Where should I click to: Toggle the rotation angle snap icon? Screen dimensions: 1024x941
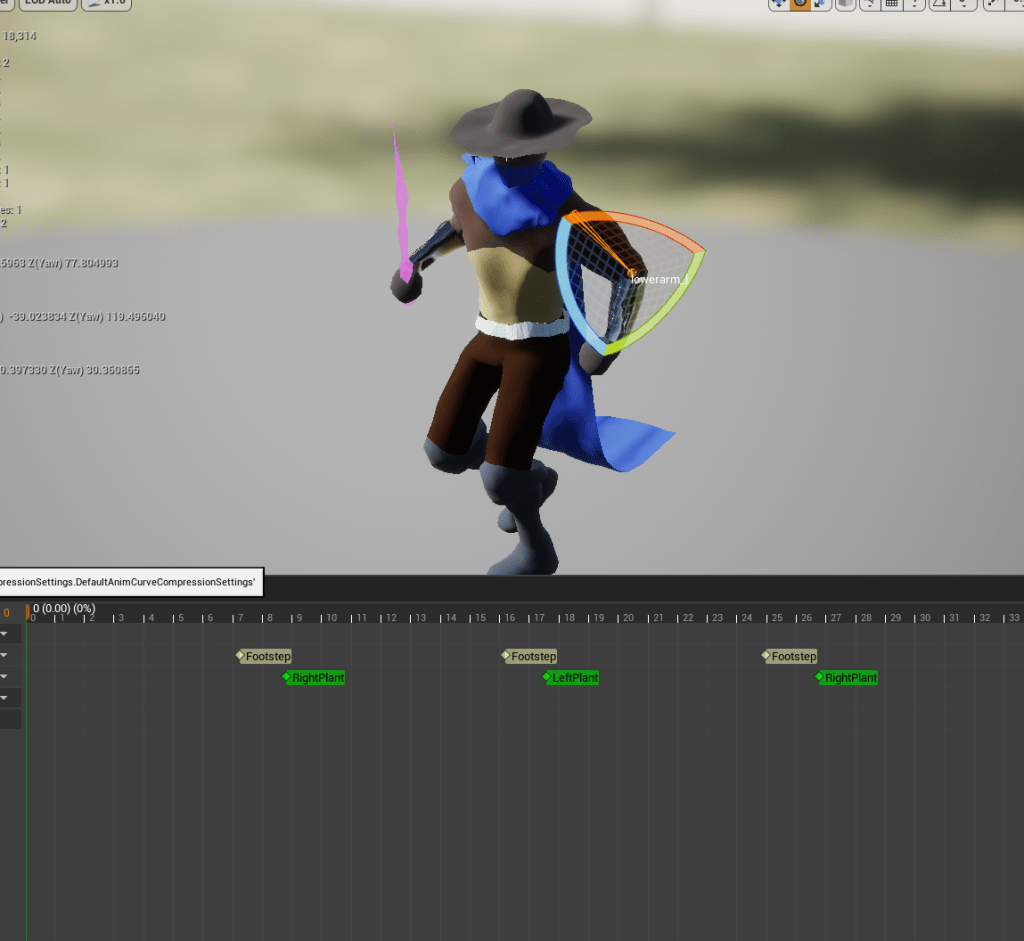coord(940,4)
